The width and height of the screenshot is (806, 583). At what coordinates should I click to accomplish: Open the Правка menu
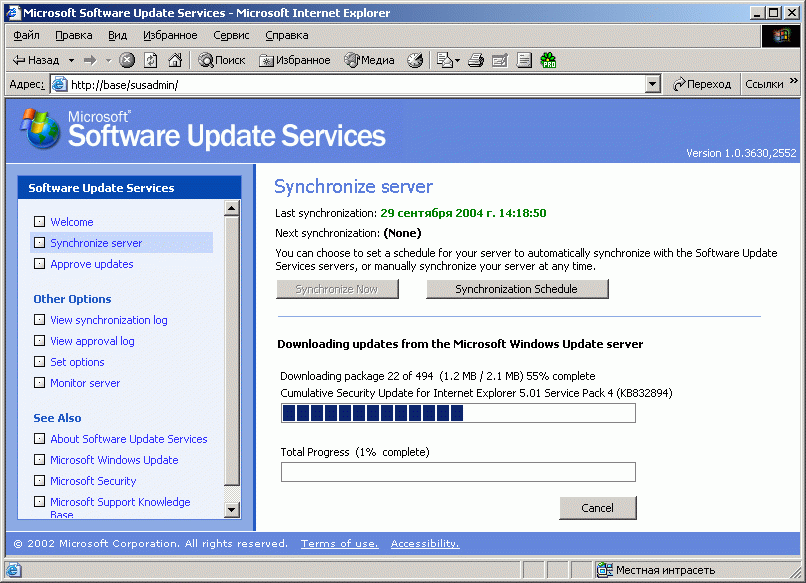(74, 35)
